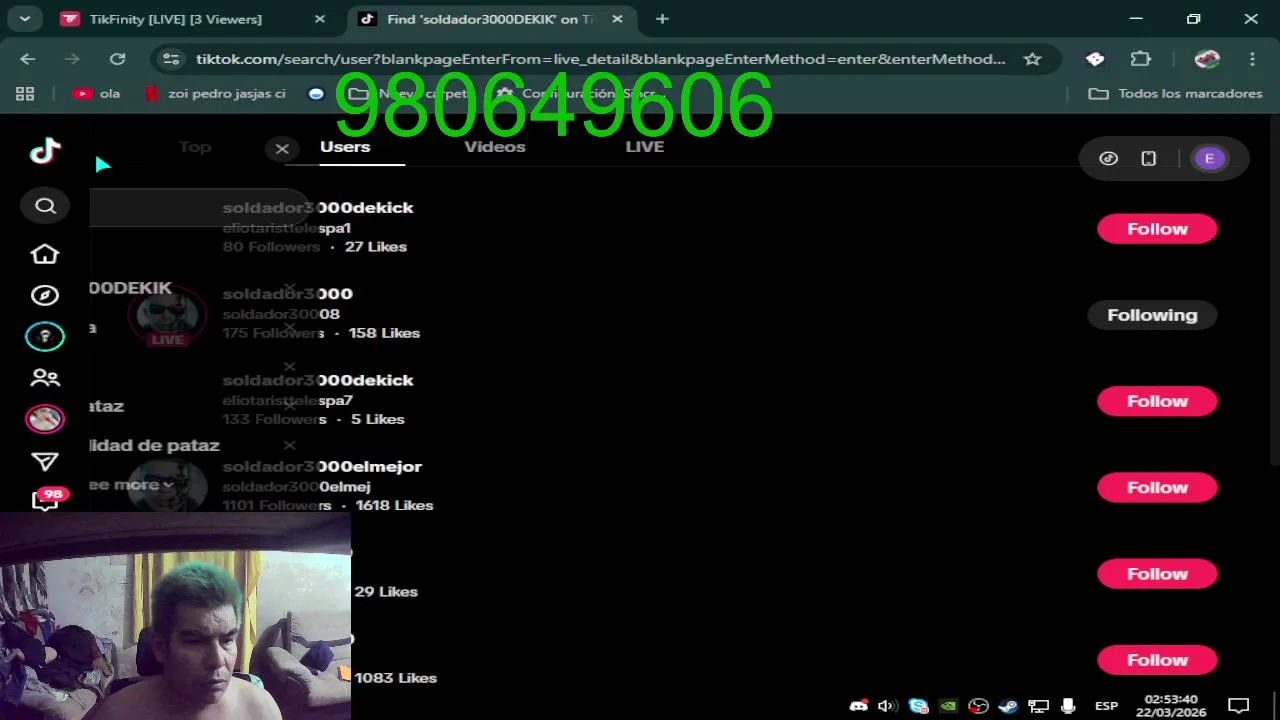Click the pink-ringed avatar in sidebar

coord(45,419)
